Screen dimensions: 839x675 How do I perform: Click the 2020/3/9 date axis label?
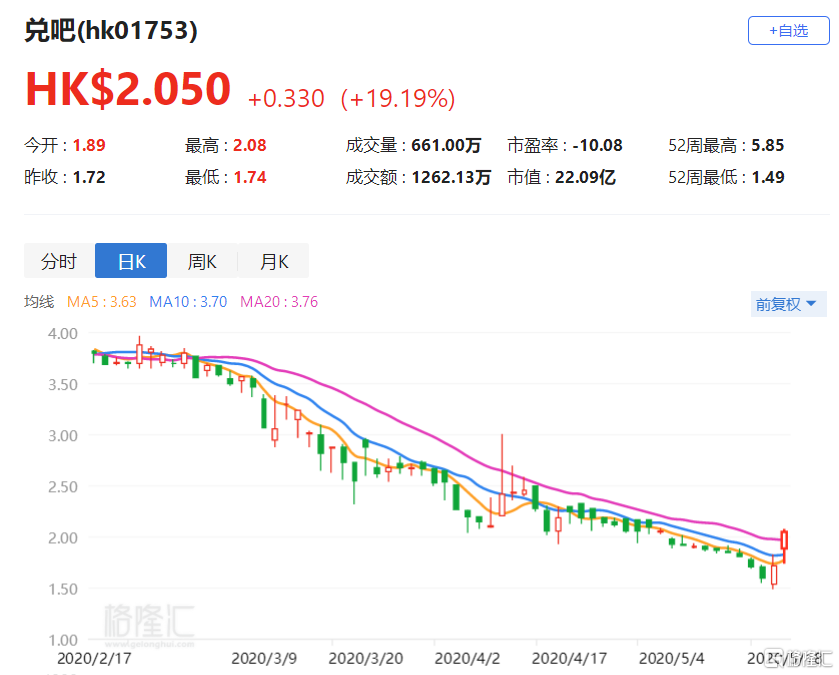point(264,658)
